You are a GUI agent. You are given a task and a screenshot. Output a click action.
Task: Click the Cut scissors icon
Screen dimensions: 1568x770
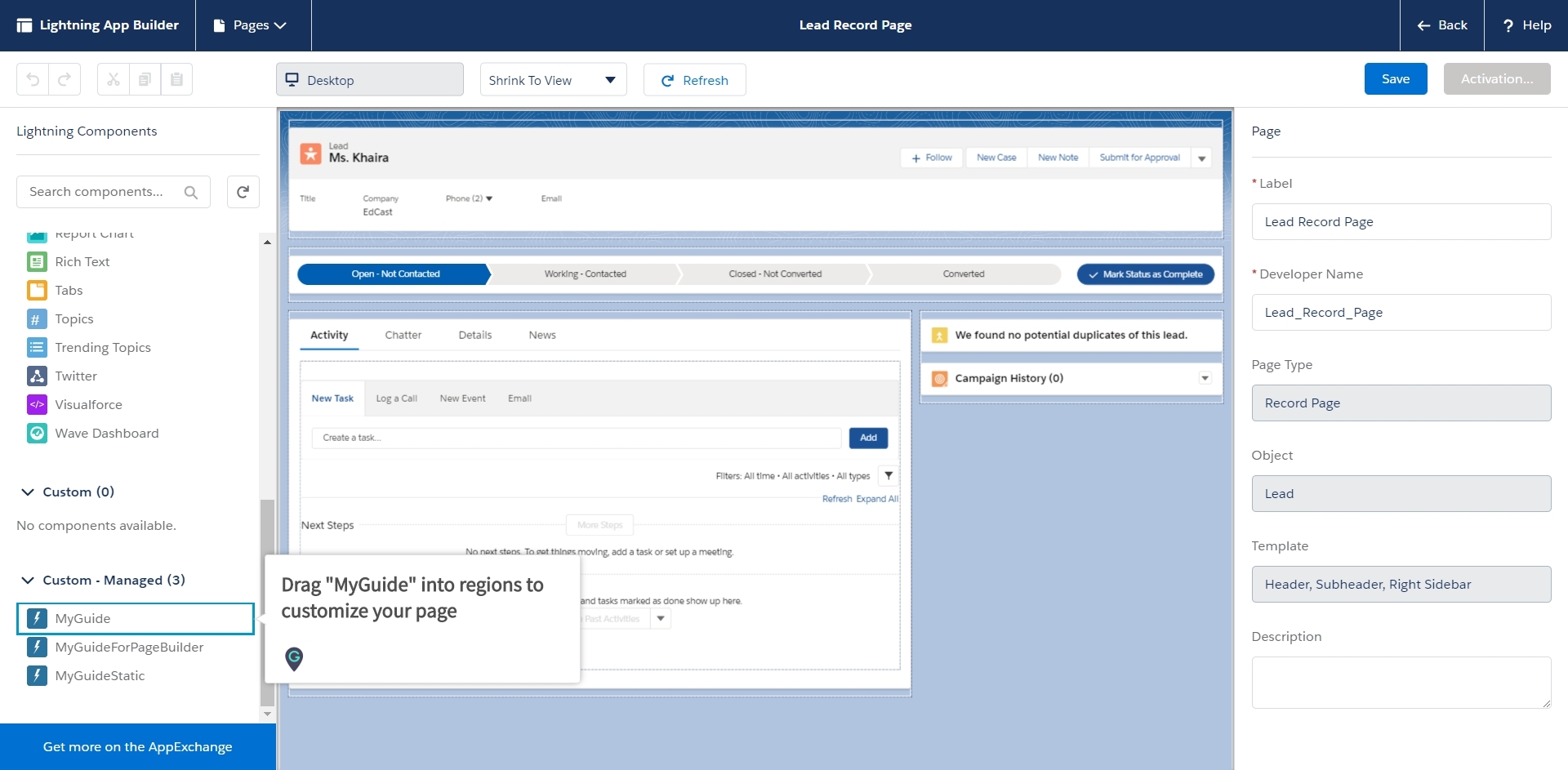click(x=114, y=79)
